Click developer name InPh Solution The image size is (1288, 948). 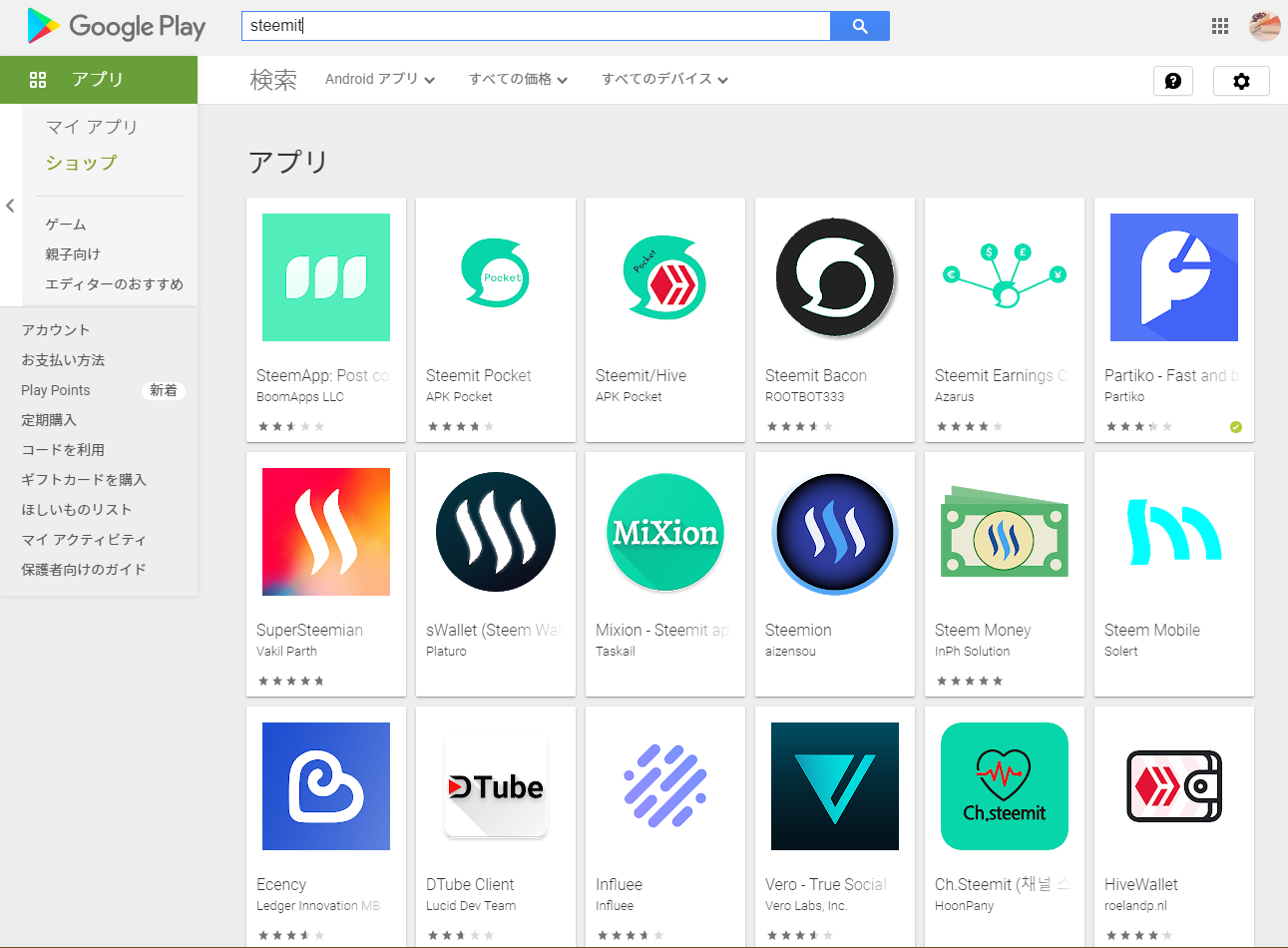point(973,652)
